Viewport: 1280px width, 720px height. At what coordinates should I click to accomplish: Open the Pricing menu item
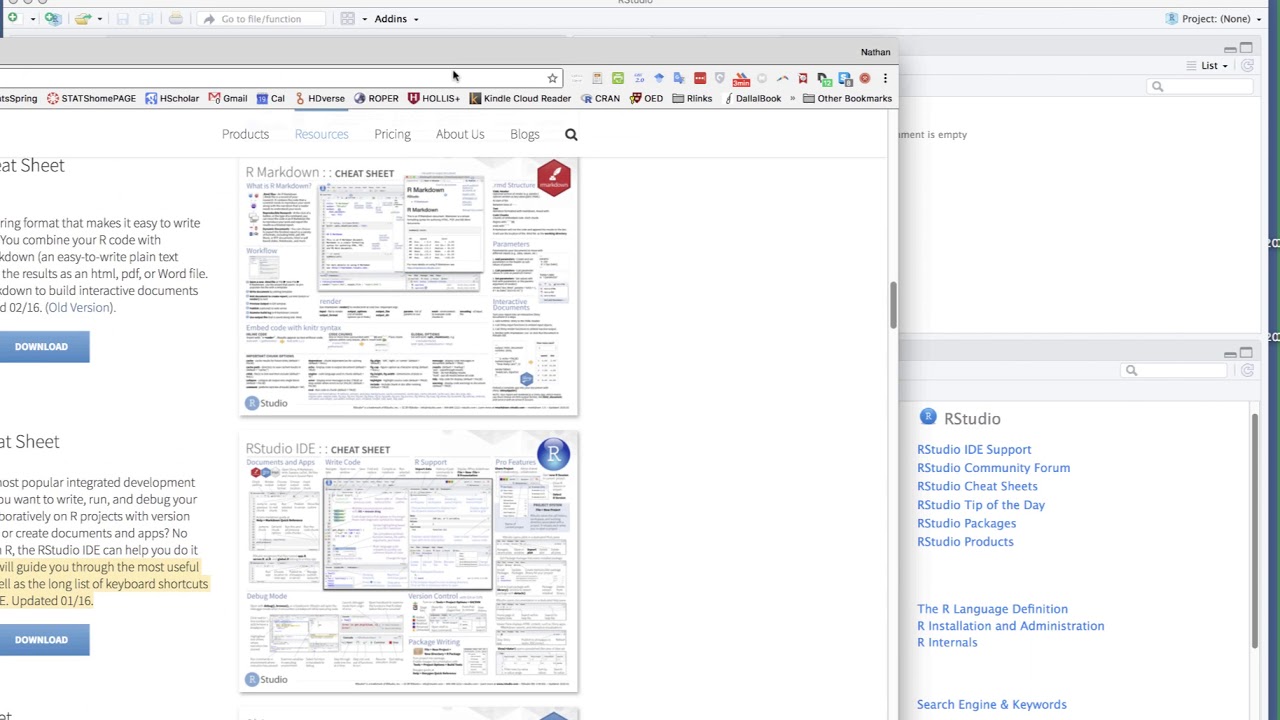[x=392, y=134]
